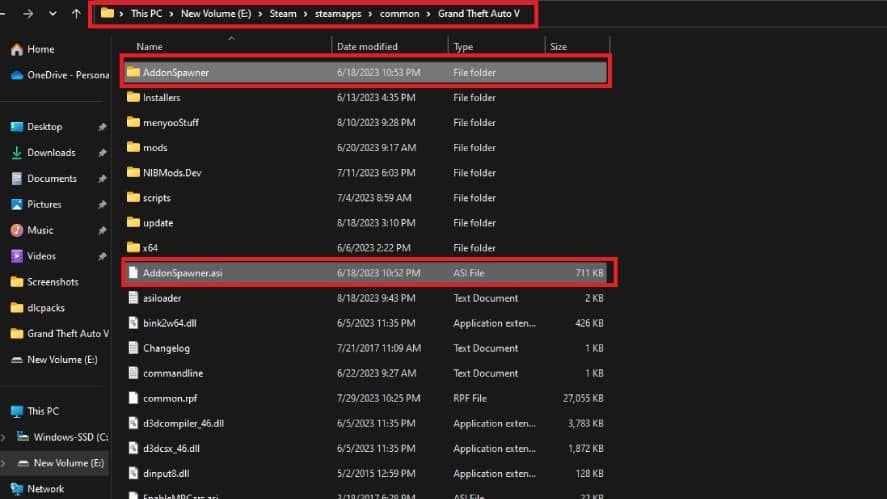Select the update folder icon
The width and height of the screenshot is (887, 499).
point(133,222)
